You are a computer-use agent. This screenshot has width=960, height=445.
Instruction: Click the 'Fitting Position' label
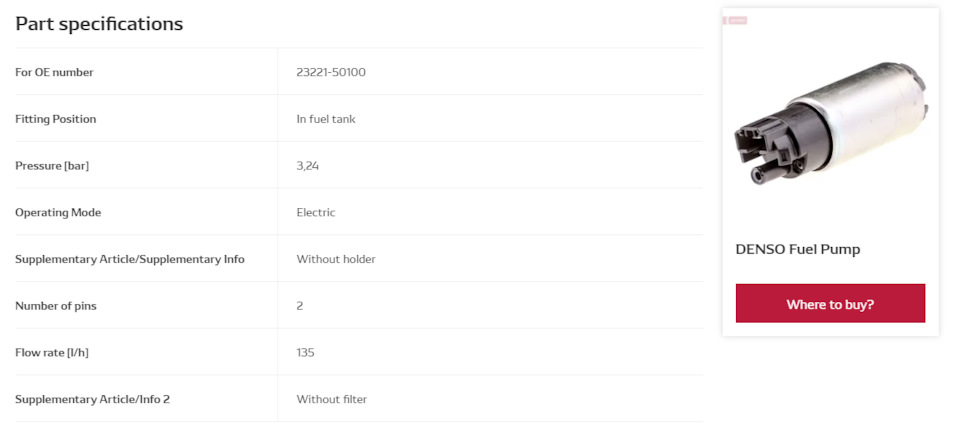pyautogui.click(x=55, y=119)
